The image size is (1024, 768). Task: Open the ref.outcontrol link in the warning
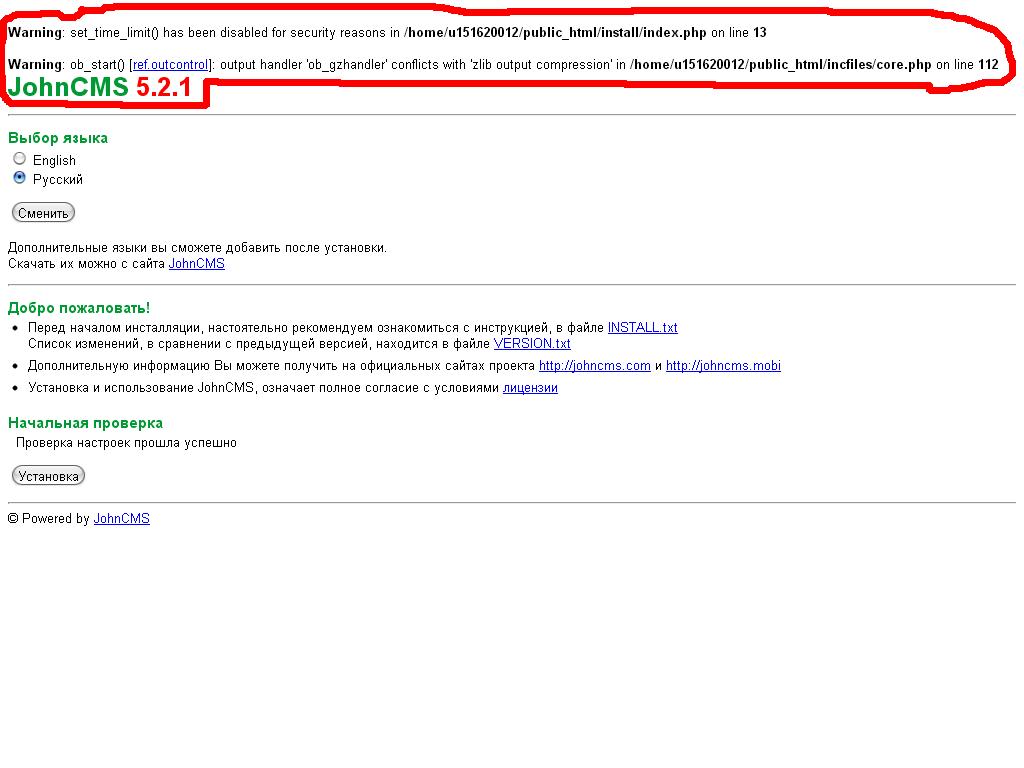pos(170,65)
